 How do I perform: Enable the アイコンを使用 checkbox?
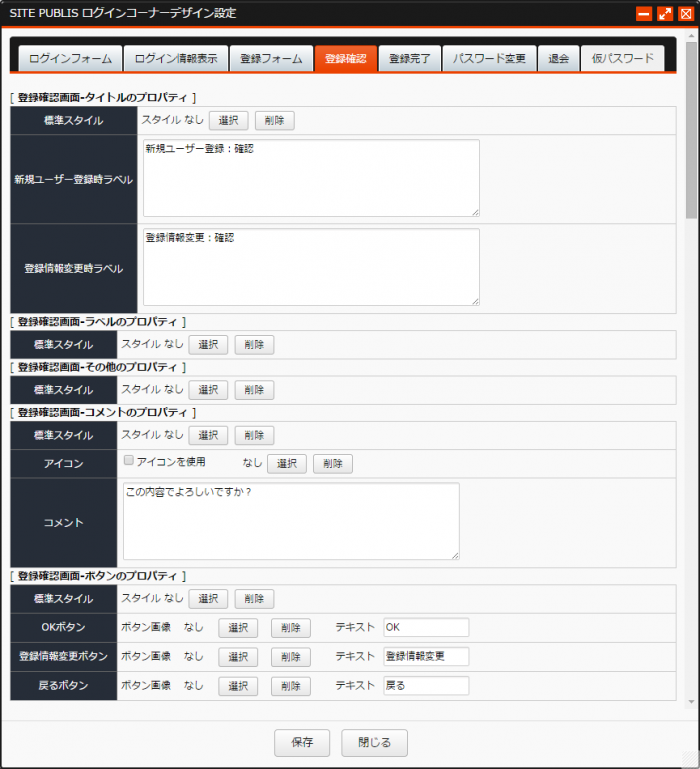click(x=129, y=461)
